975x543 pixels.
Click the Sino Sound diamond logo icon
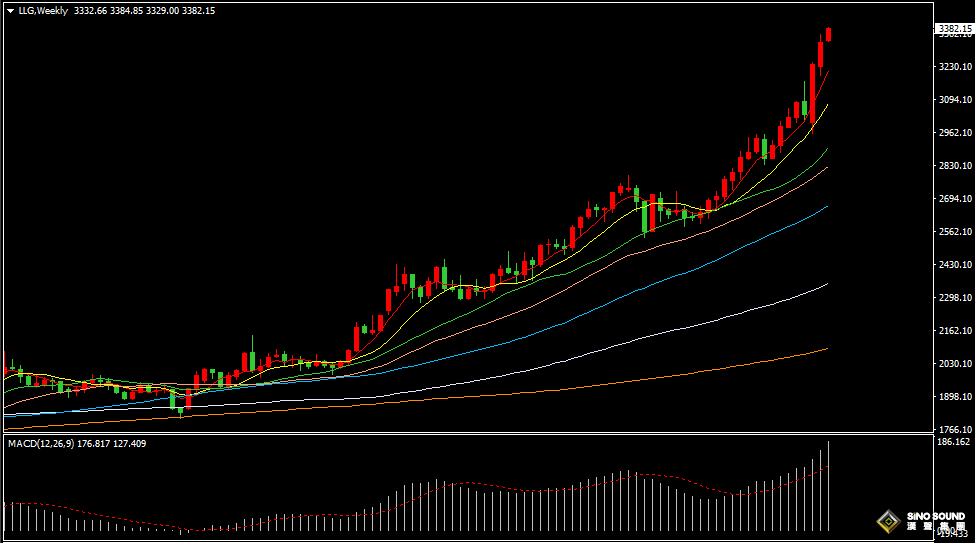point(887,521)
